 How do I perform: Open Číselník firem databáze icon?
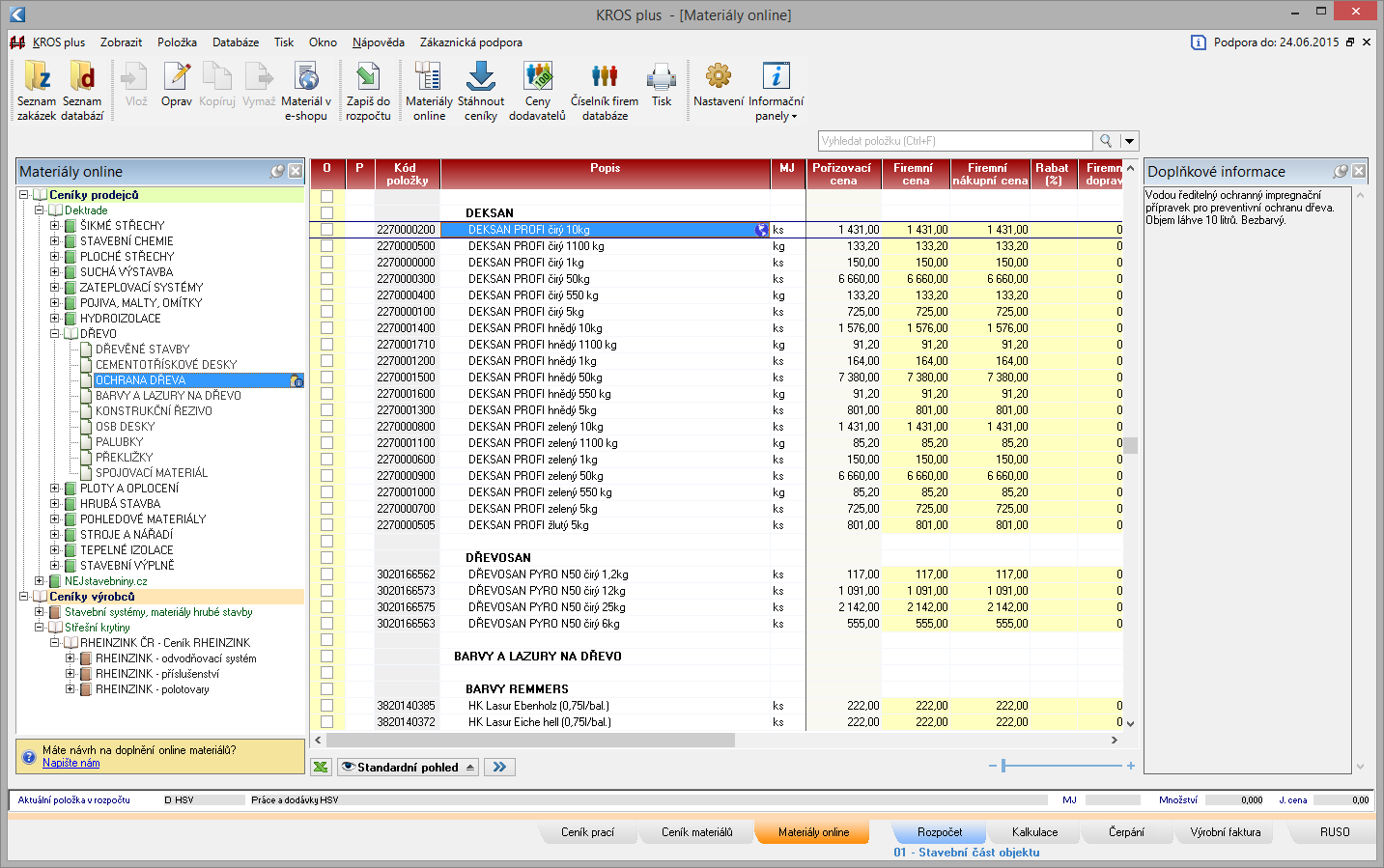(605, 91)
